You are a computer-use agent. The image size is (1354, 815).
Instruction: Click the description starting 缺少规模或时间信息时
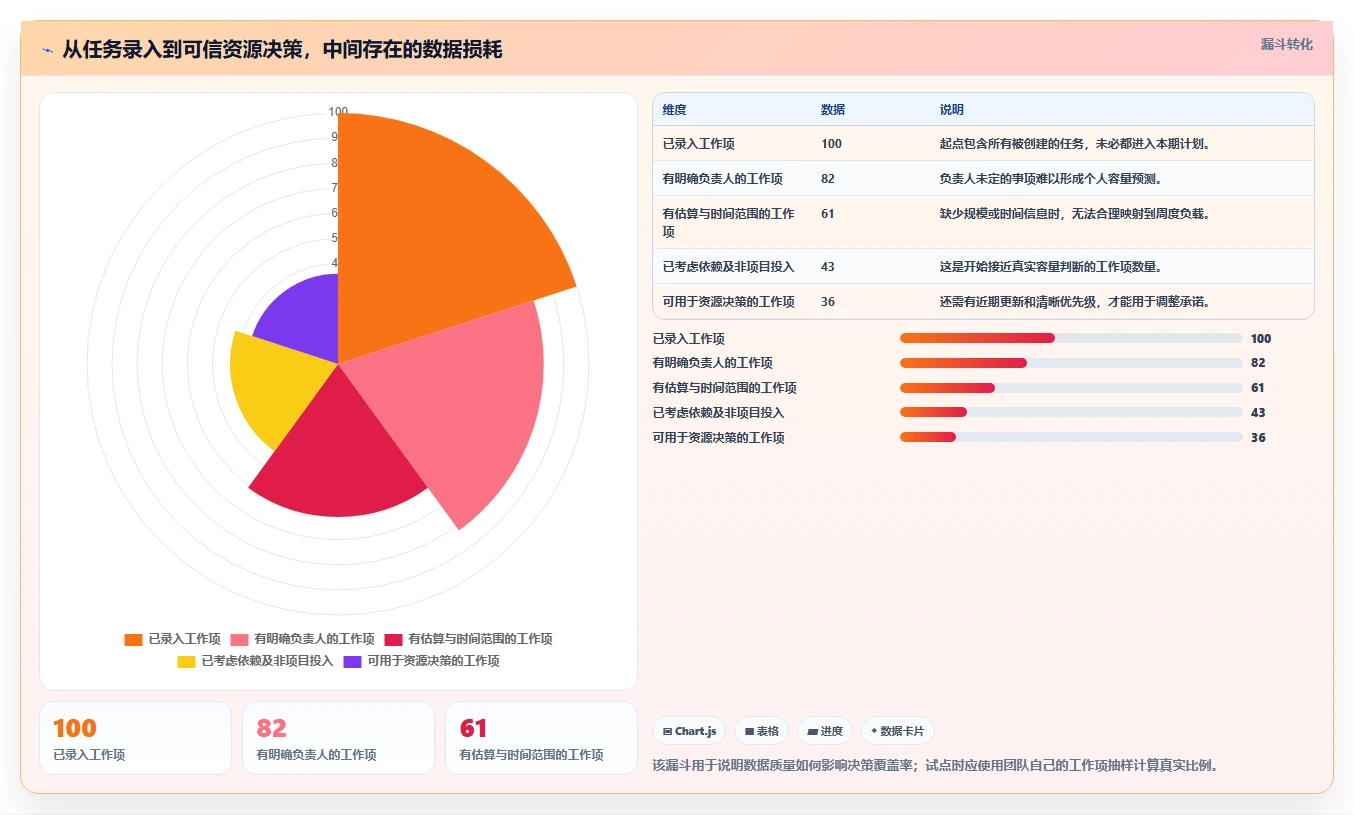1076,214
